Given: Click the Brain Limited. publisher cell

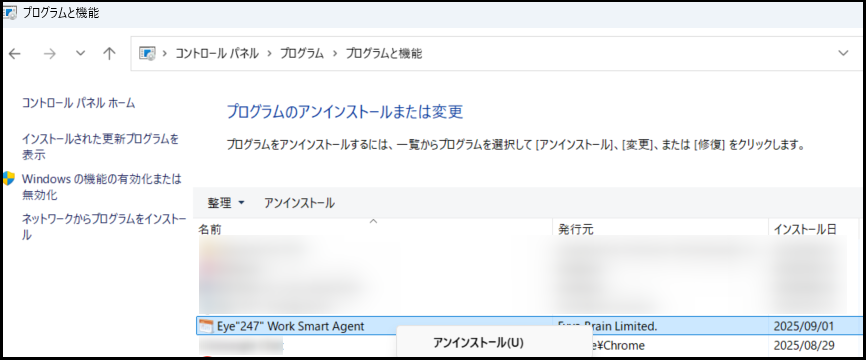Looking at the screenshot, I should [x=608, y=326].
